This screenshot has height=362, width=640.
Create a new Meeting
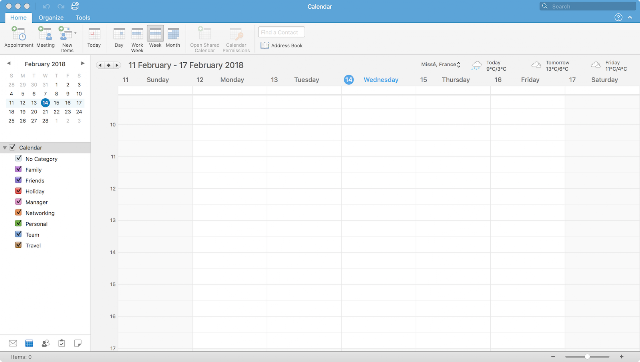(45, 37)
